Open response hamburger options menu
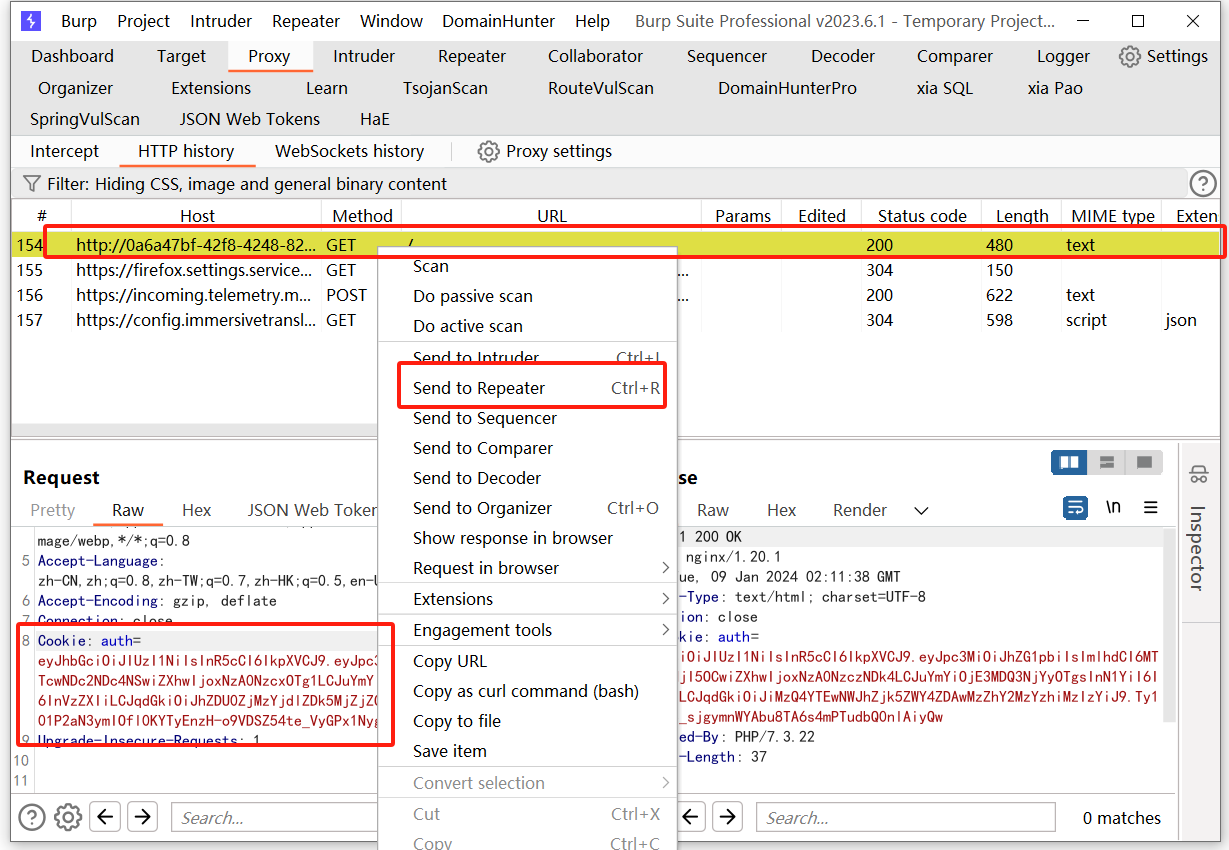 (1151, 508)
